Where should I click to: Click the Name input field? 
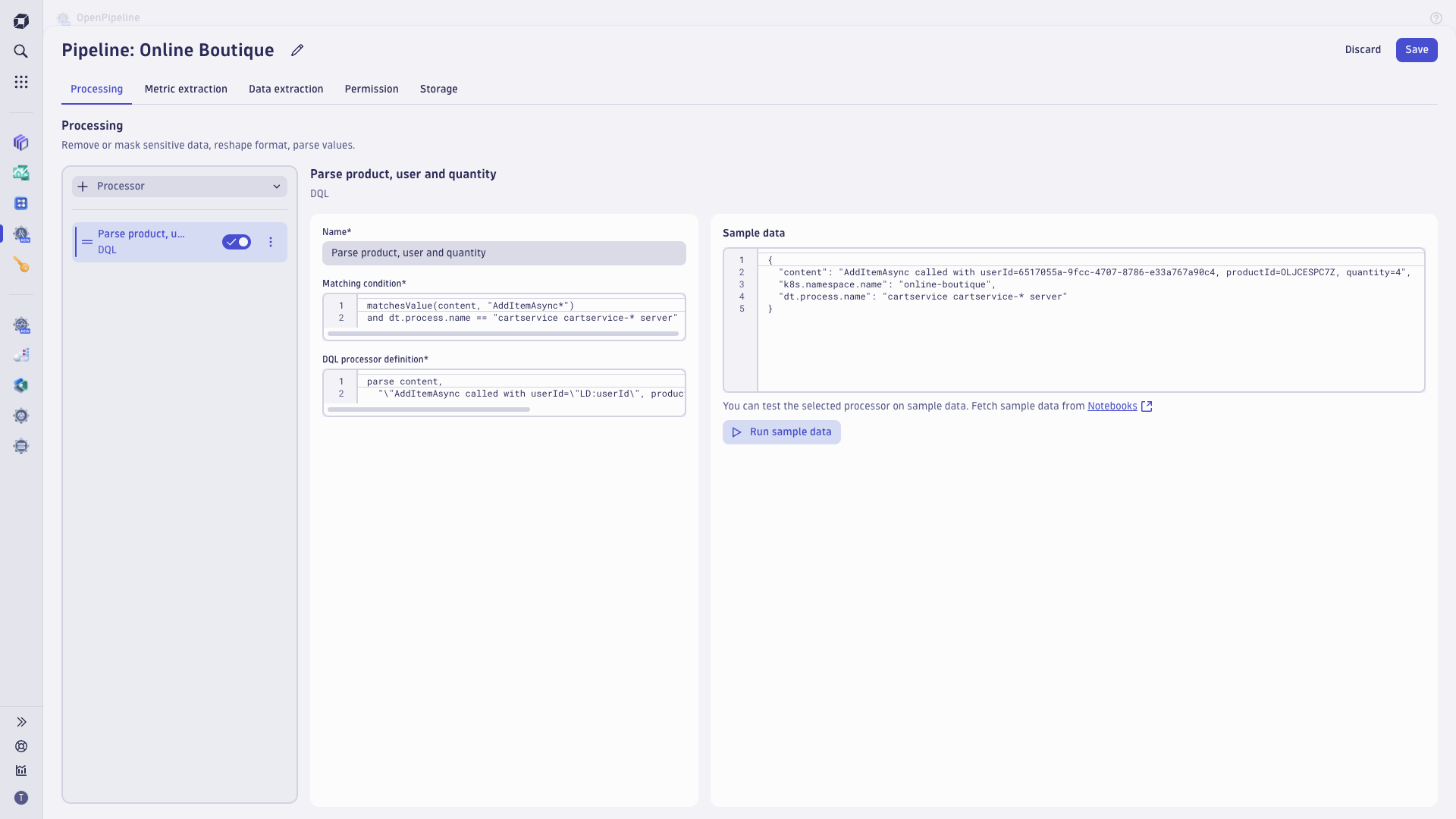pos(504,253)
